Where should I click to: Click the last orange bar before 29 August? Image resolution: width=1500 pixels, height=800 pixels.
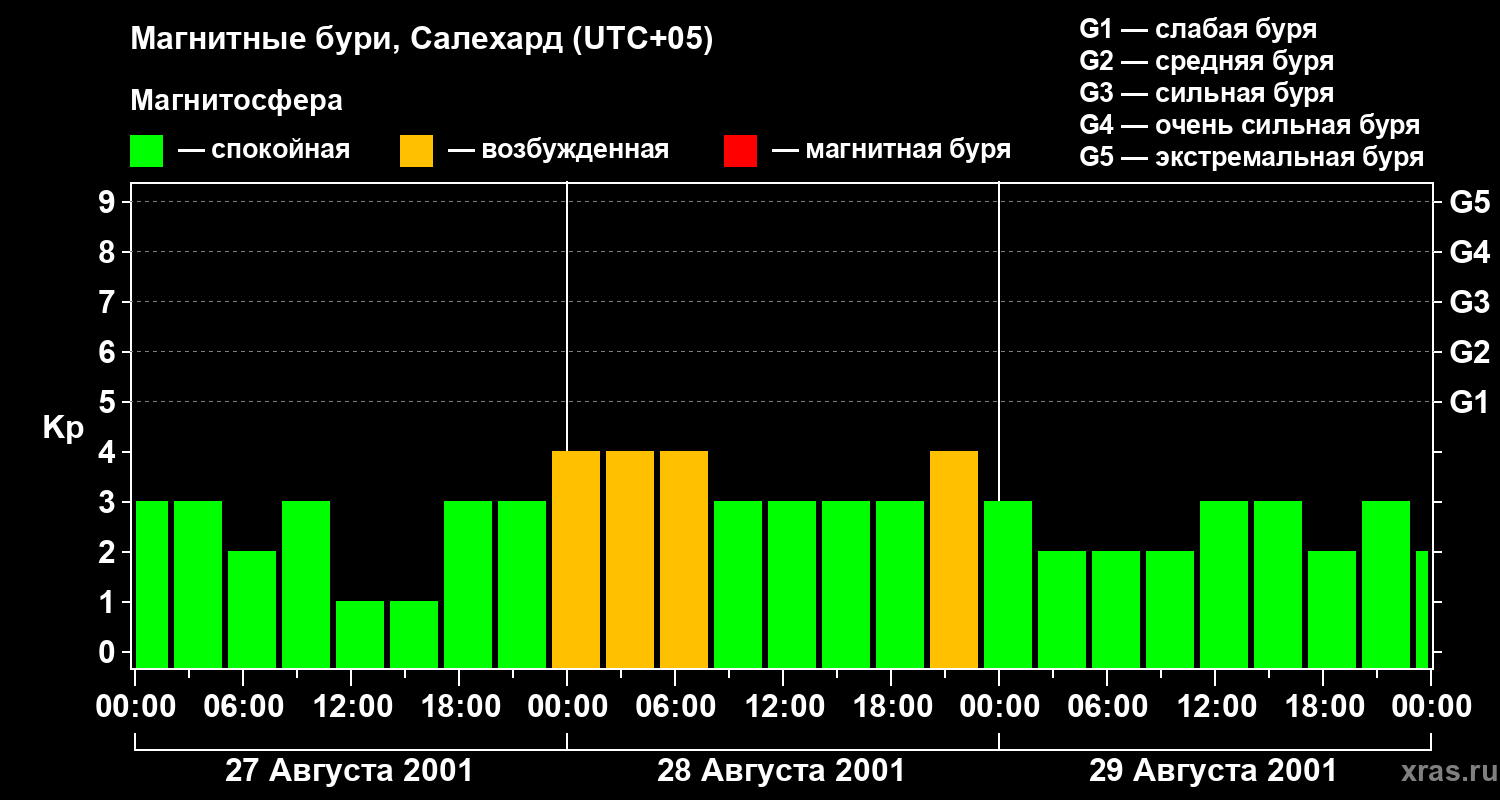(954, 559)
